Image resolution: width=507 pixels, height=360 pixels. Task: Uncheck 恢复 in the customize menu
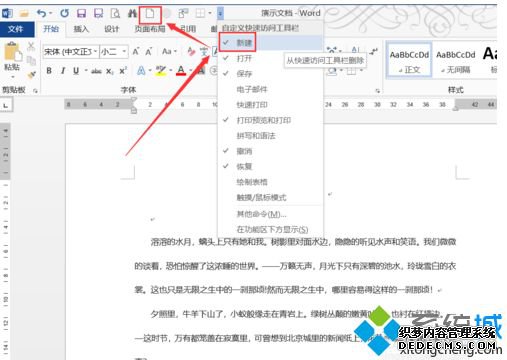271,166
